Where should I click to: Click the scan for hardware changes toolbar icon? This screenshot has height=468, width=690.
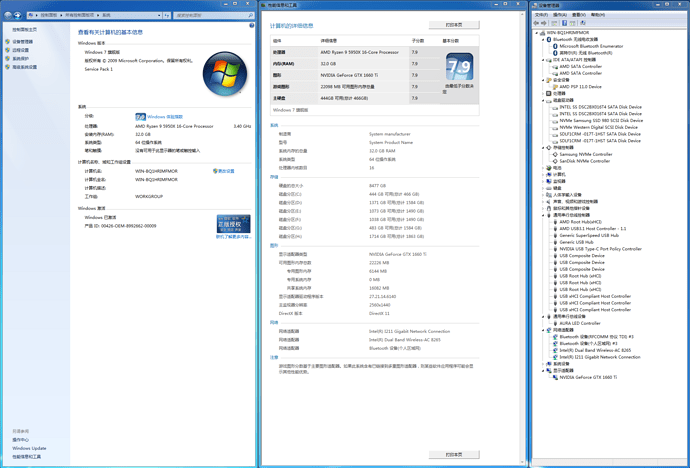[x=583, y=23]
